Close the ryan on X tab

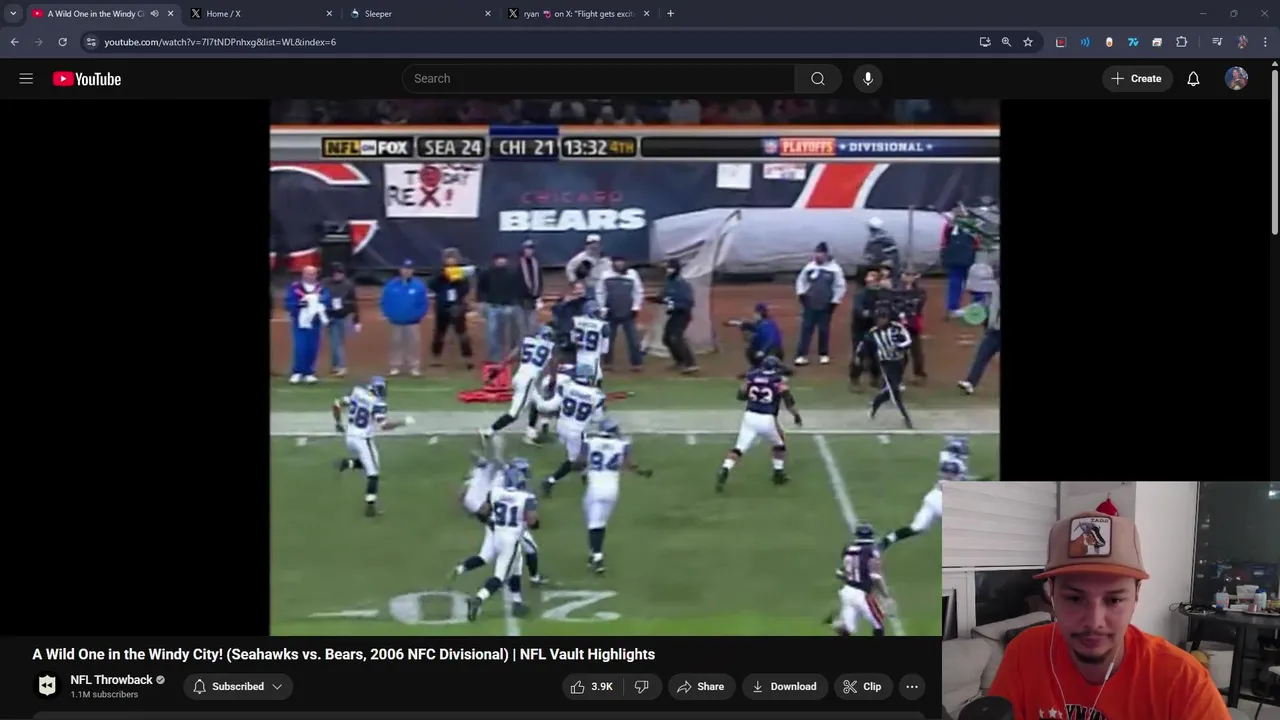pyautogui.click(x=647, y=14)
